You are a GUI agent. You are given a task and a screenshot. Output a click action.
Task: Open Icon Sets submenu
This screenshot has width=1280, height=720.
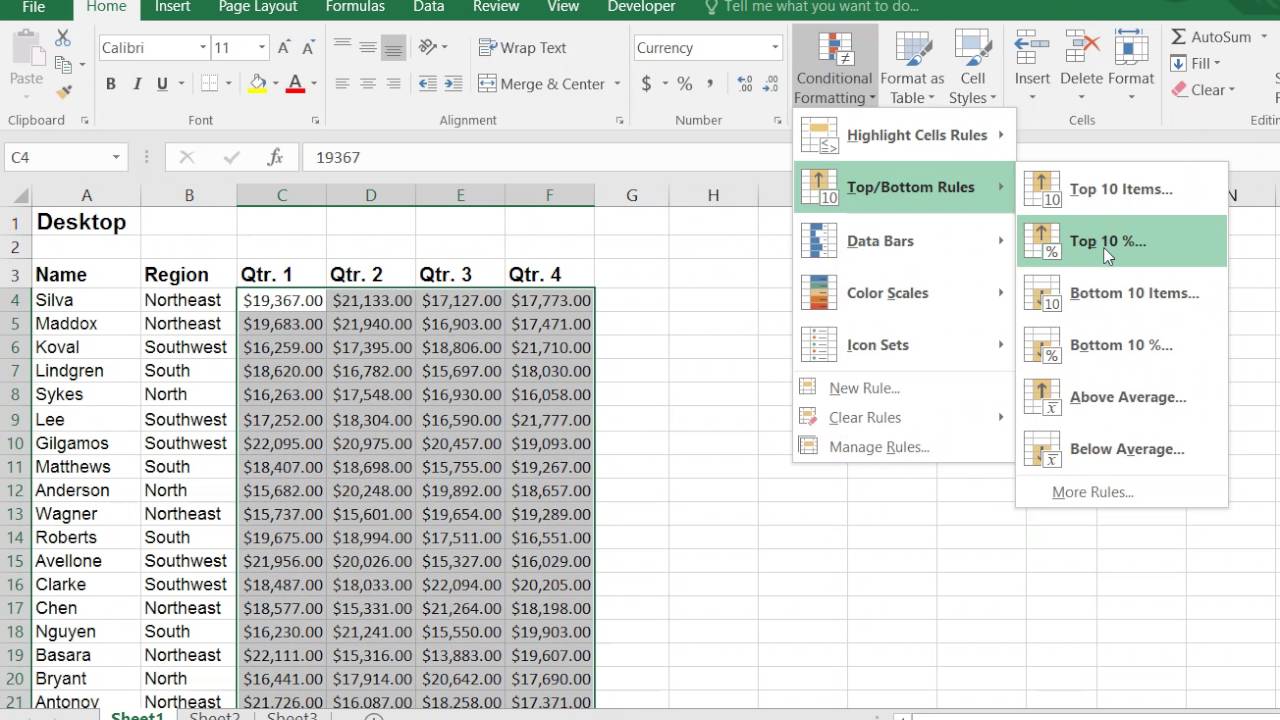(904, 345)
